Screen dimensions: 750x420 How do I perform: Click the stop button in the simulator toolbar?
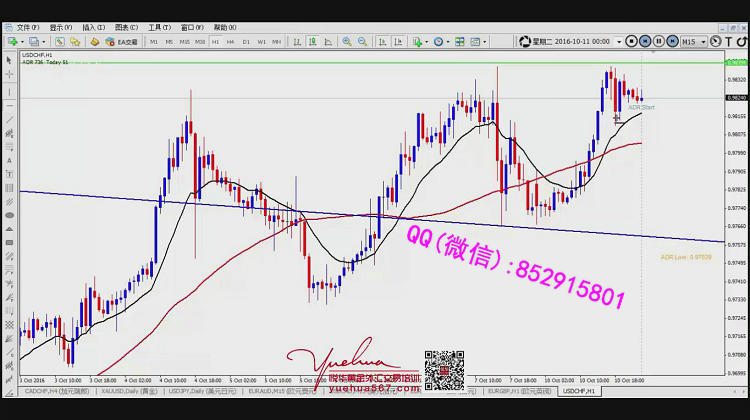coord(631,41)
